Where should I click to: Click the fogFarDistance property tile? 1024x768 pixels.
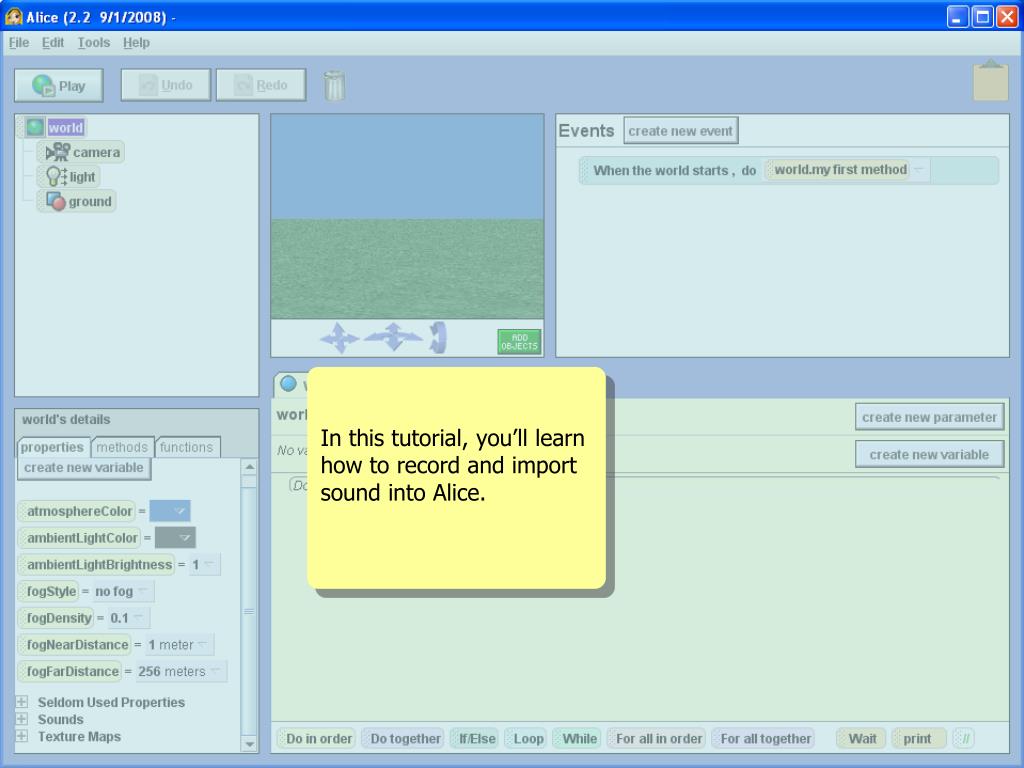[71, 671]
